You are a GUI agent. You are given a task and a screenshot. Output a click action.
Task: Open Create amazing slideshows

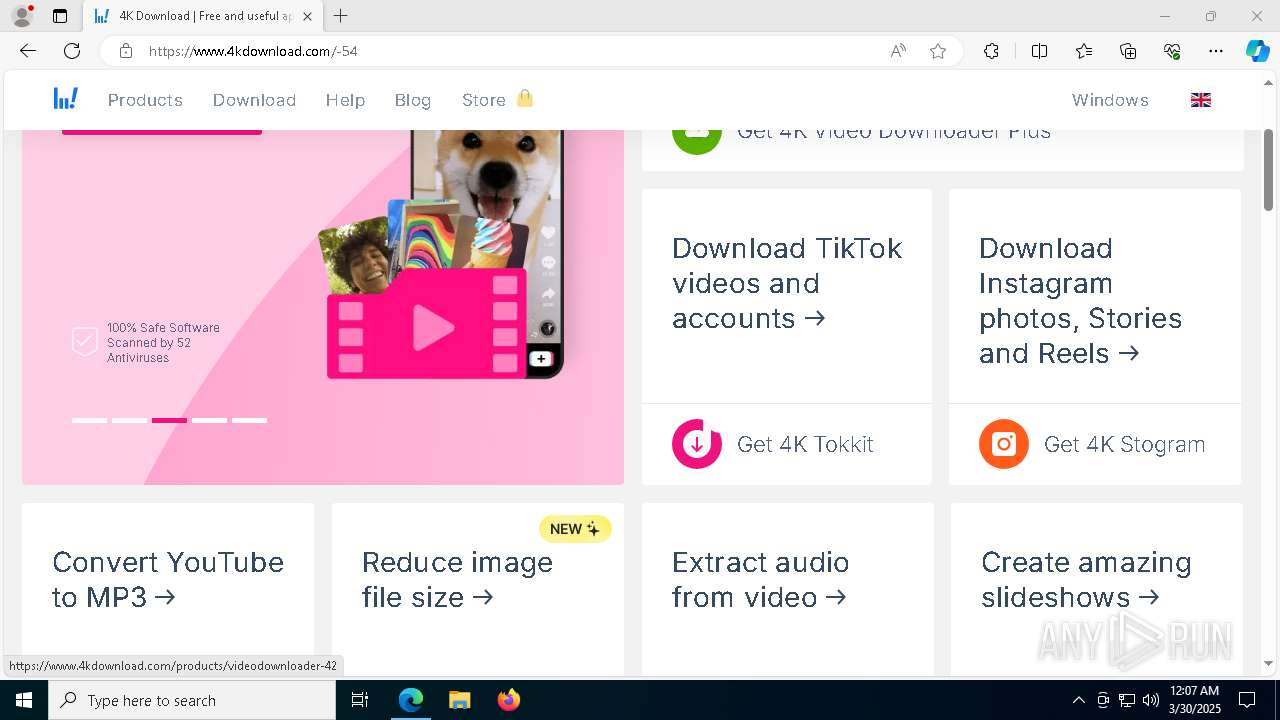pyautogui.click(x=1086, y=579)
